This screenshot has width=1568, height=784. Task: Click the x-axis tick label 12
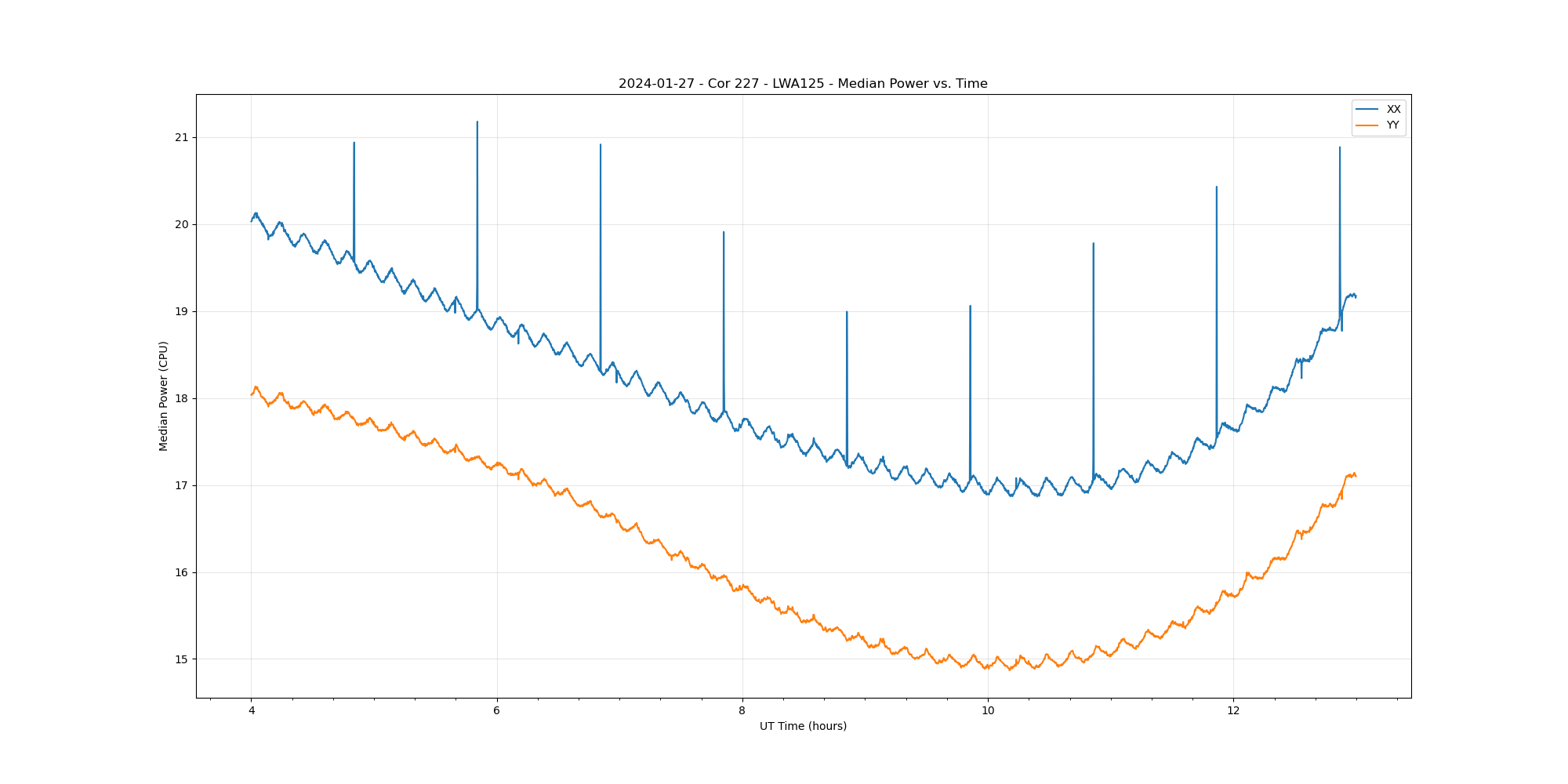pyautogui.click(x=1233, y=711)
